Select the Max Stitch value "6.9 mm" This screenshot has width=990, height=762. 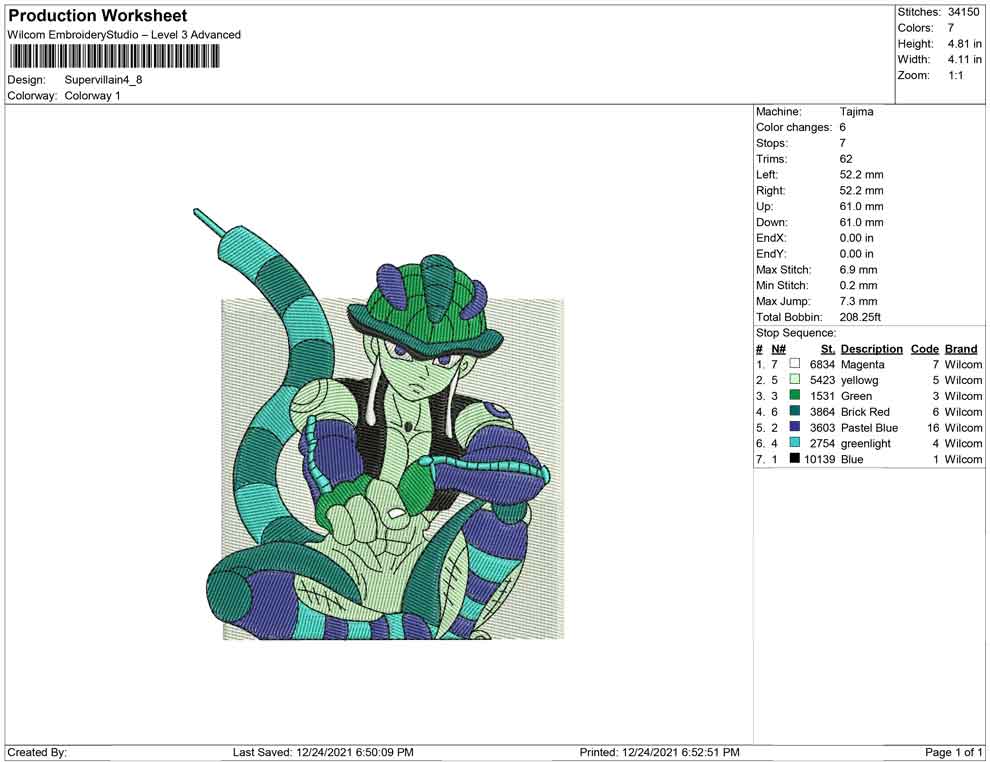click(x=859, y=270)
